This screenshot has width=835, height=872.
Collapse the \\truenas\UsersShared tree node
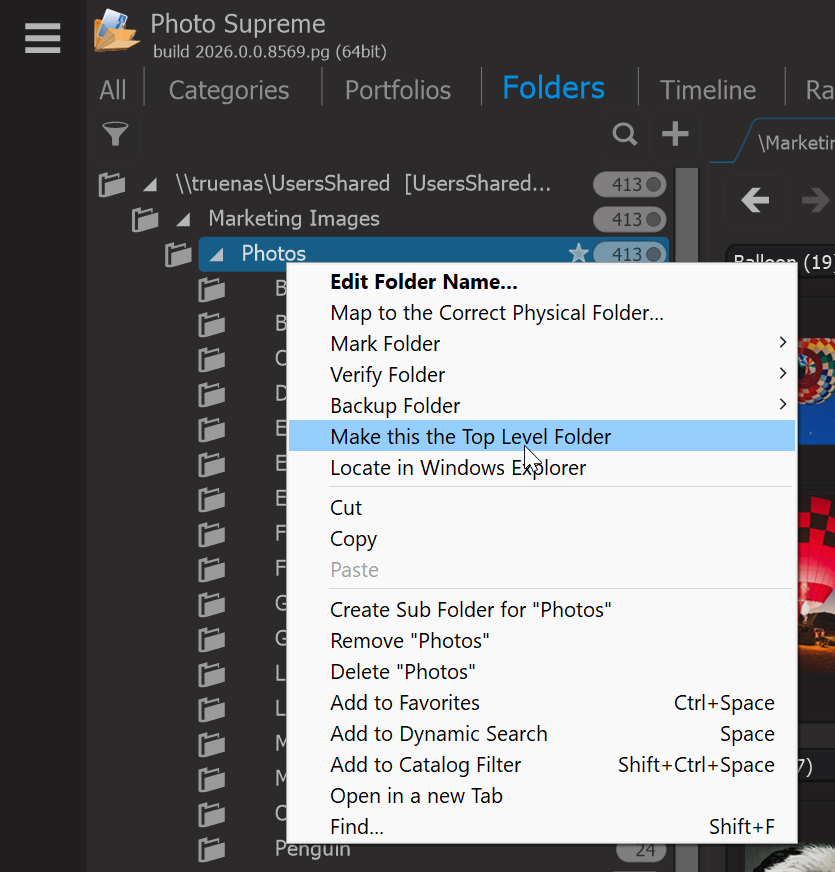[x=150, y=185]
